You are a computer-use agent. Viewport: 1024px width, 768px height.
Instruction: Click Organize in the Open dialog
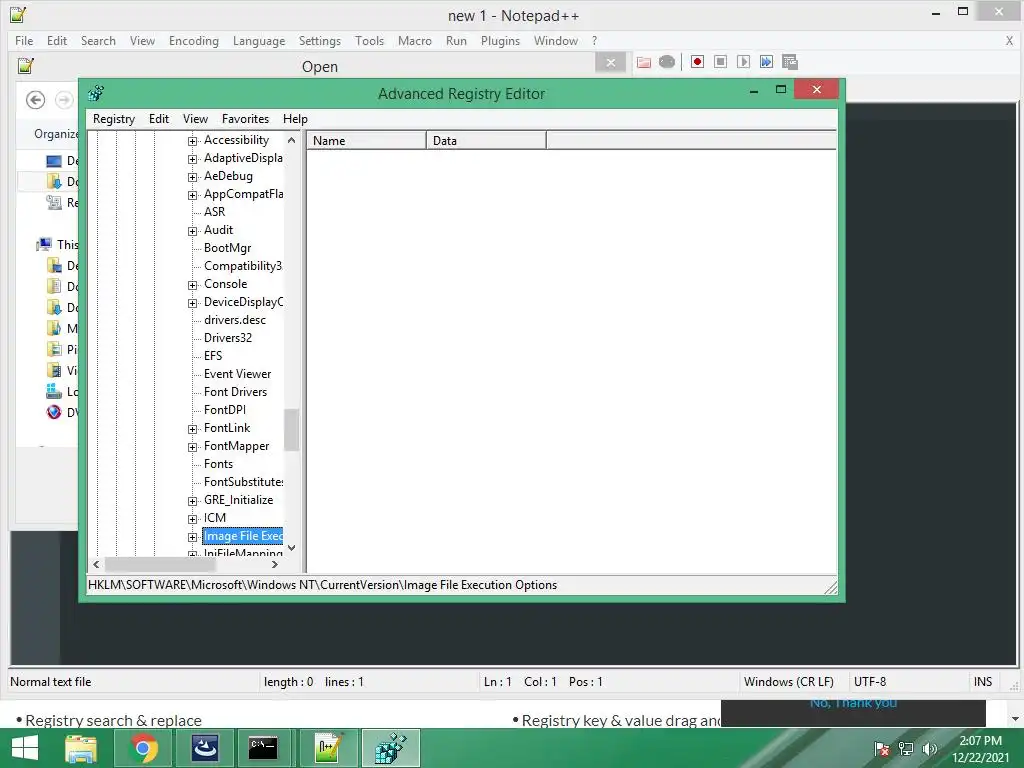[56, 134]
